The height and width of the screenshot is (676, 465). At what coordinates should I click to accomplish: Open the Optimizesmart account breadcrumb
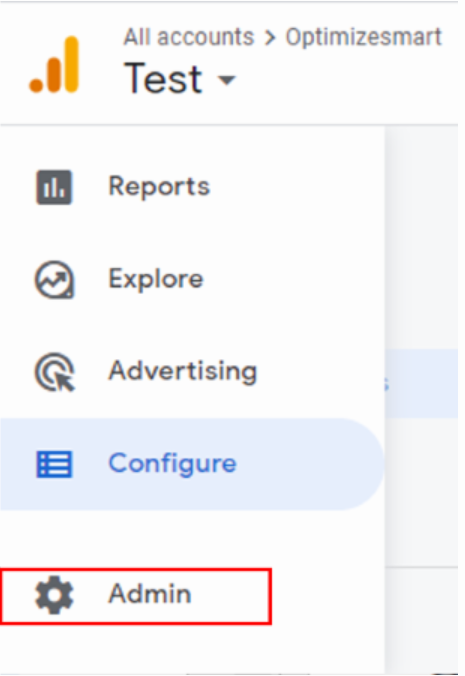click(x=364, y=38)
